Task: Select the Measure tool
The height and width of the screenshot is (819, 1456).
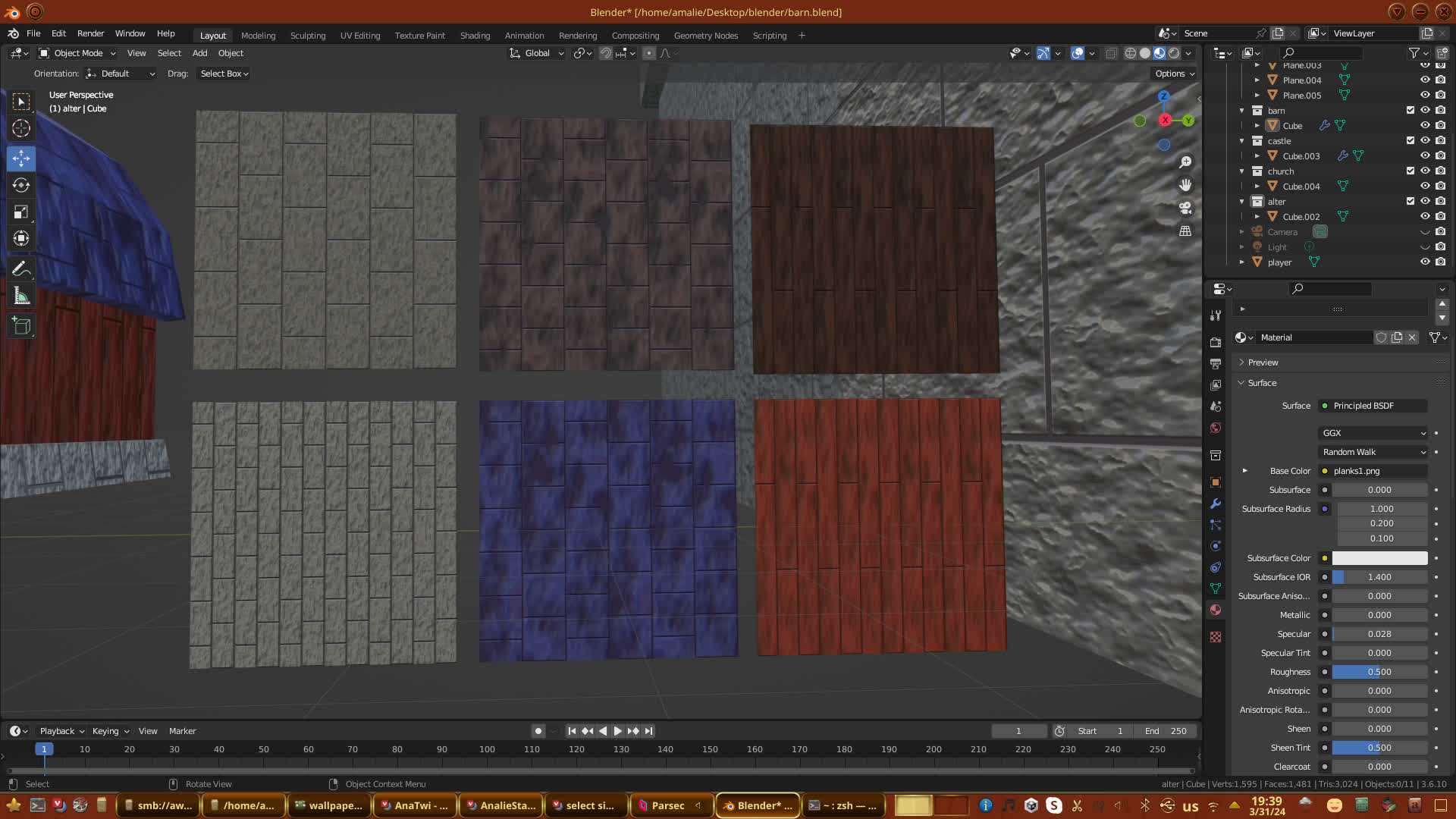Action: (21, 296)
